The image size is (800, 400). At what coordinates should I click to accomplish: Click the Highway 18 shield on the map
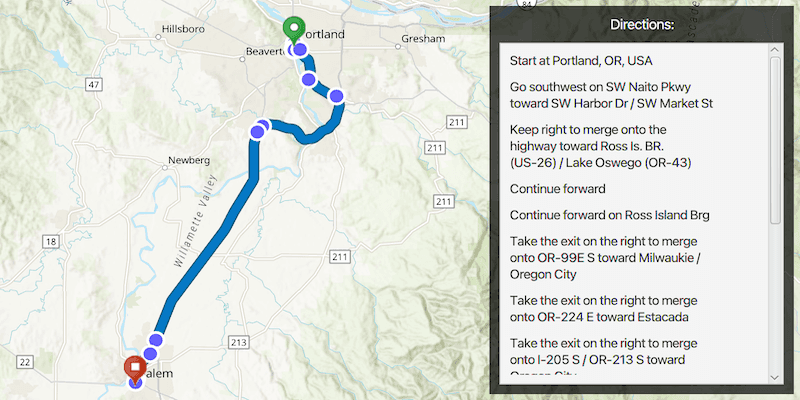coord(50,242)
